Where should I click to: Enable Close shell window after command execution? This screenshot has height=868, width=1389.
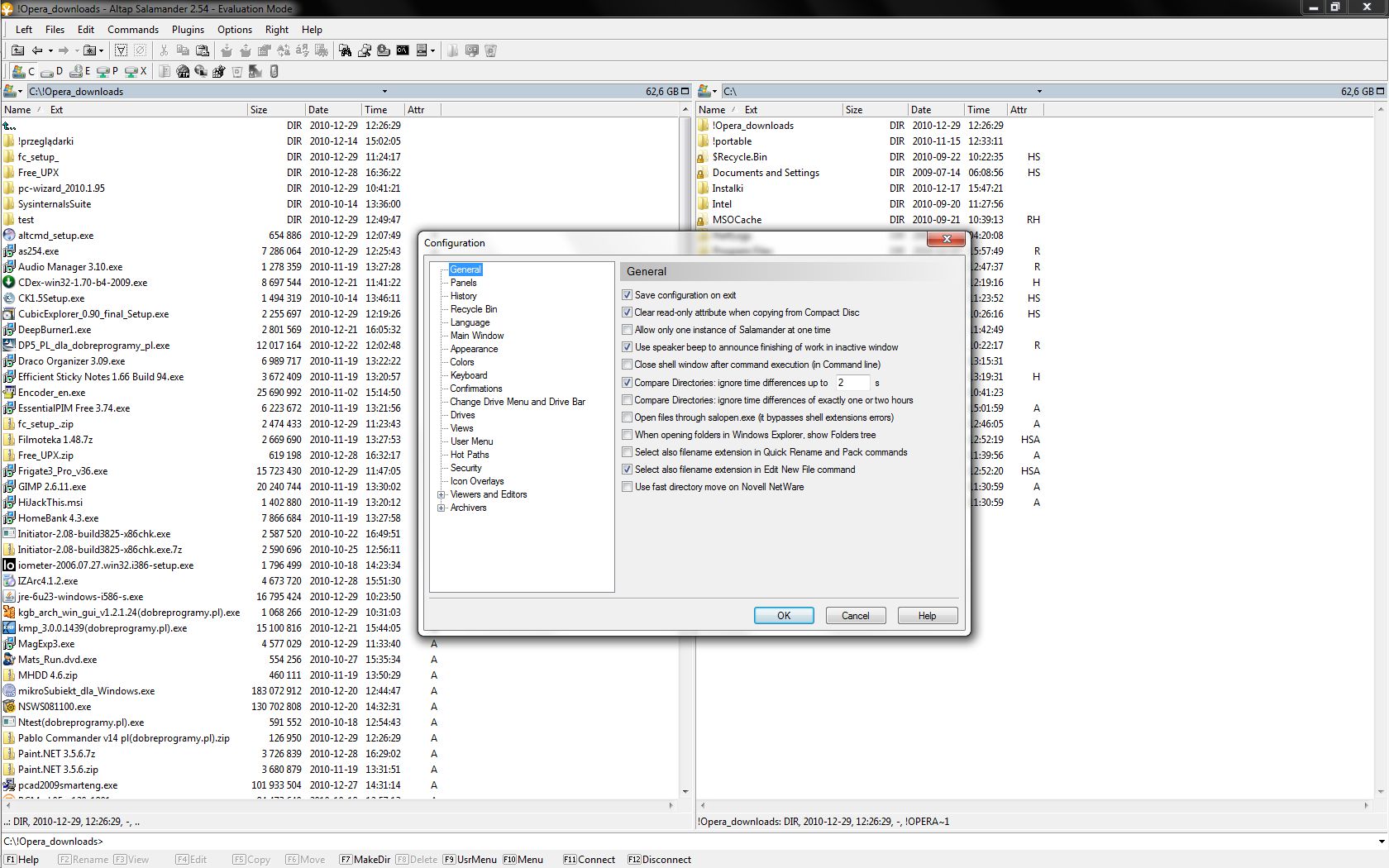627,365
